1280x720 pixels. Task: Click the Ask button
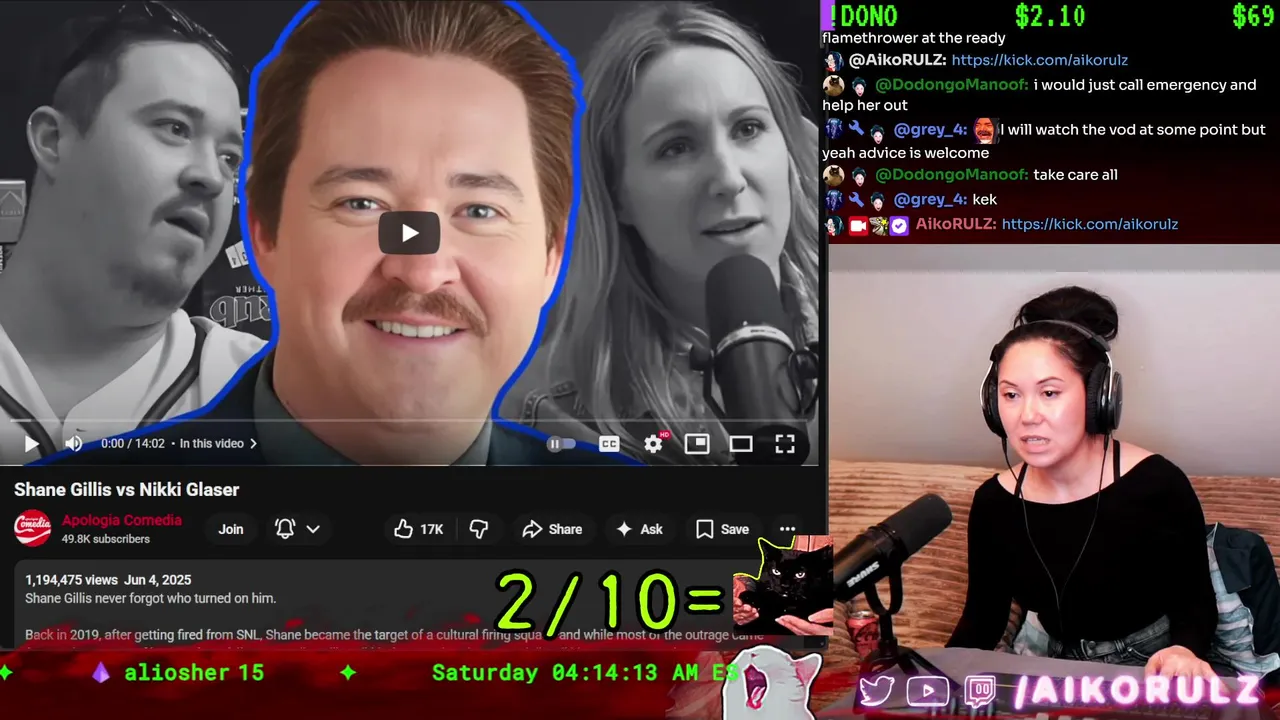(x=639, y=529)
